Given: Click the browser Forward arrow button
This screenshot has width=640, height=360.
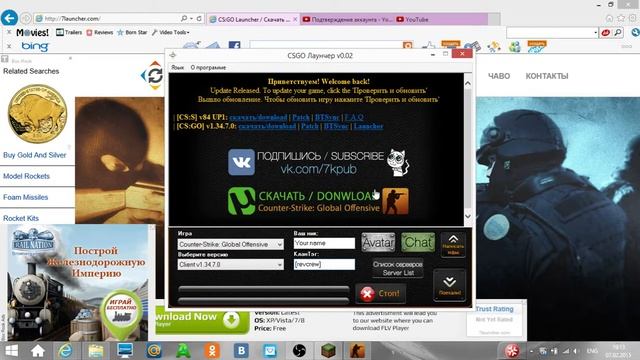Looking at the screenshot, I should (26, 18).
